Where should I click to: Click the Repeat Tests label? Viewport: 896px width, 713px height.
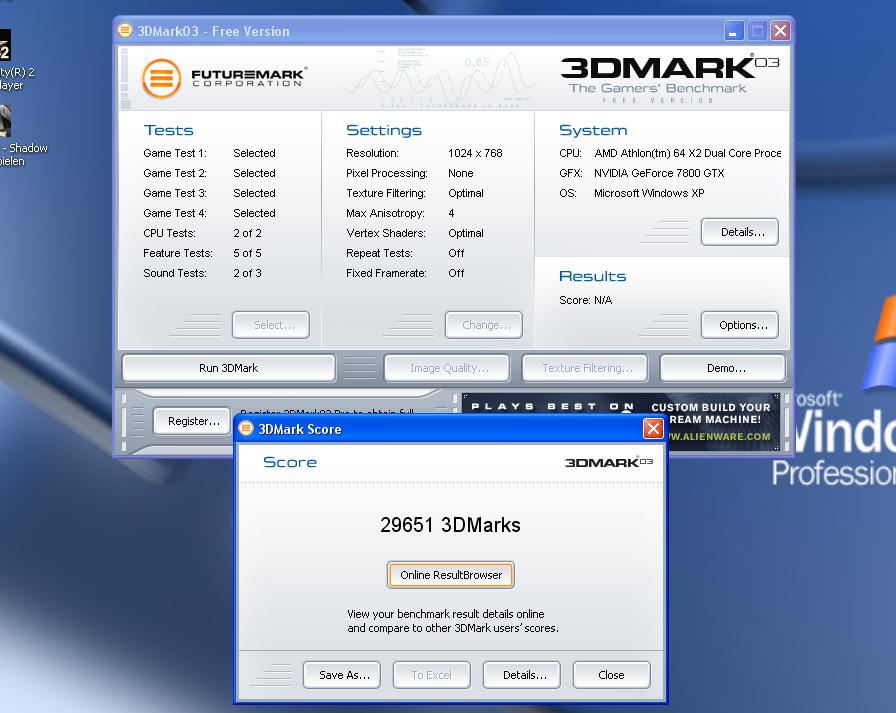[x=379, y=253]
